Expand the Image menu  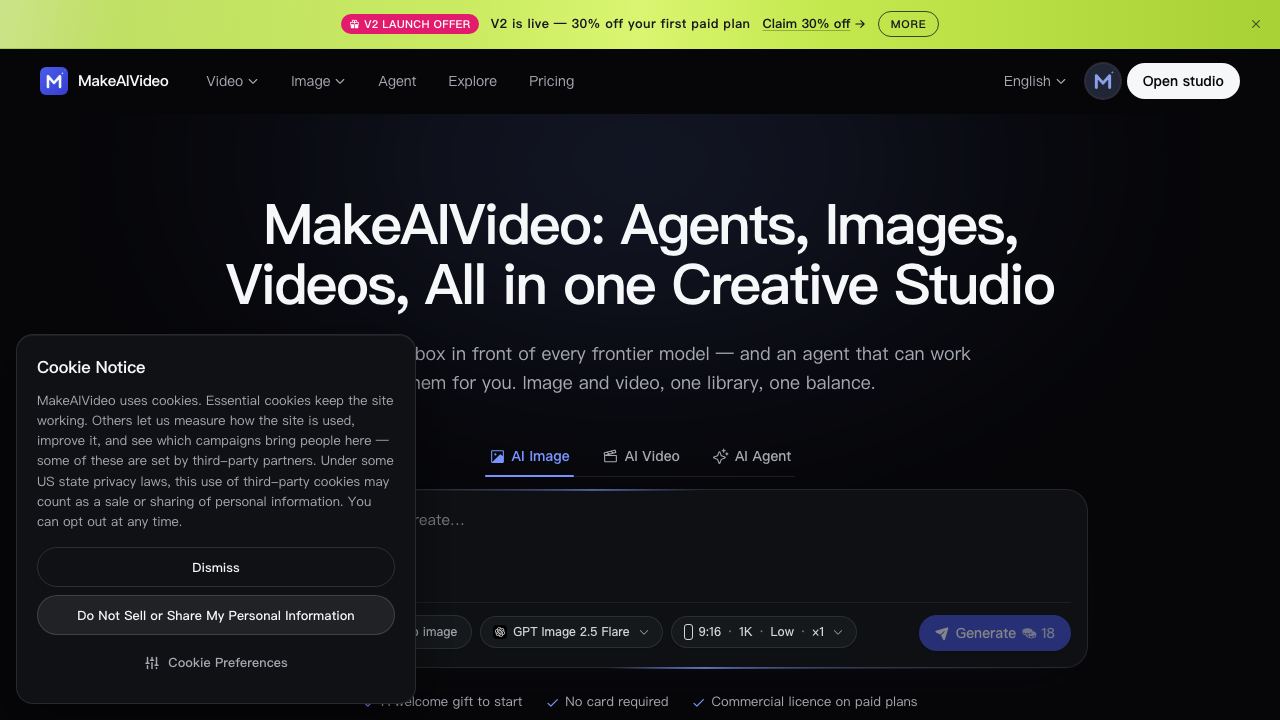click(x=318, y=81)
